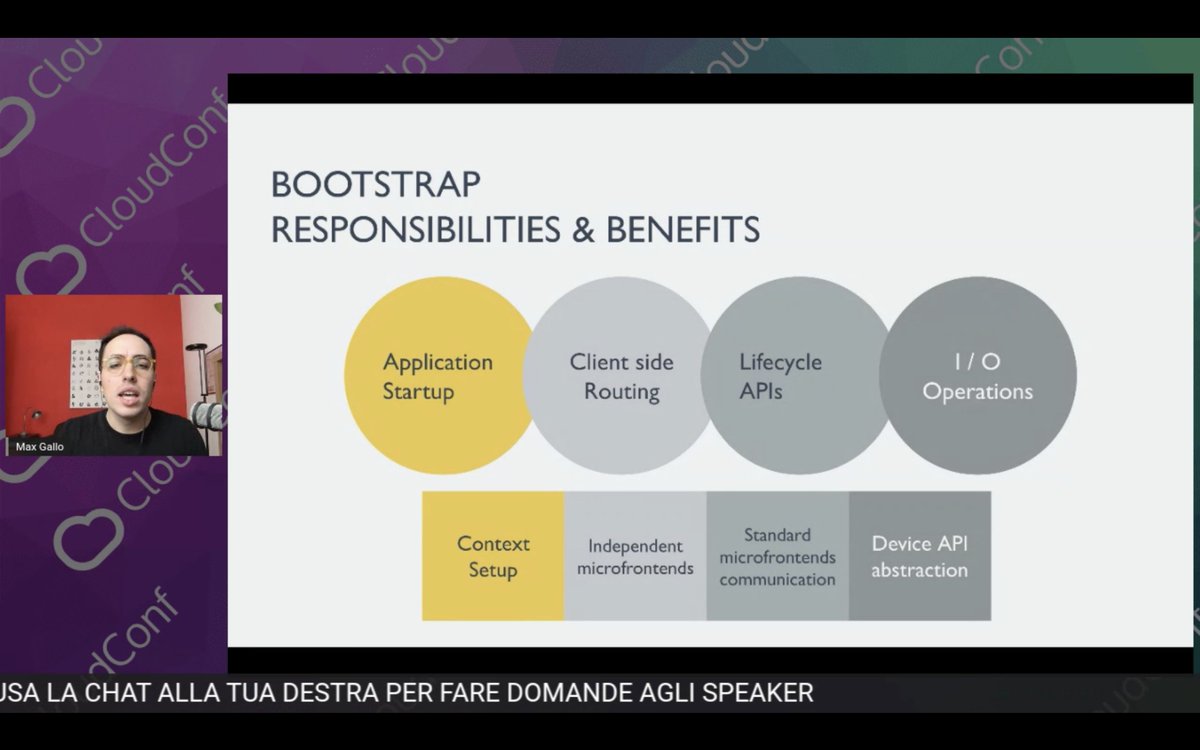Click the yellow Context Setup box
1200x750 pixels.
pyautogui.click(x=493, y=556)
